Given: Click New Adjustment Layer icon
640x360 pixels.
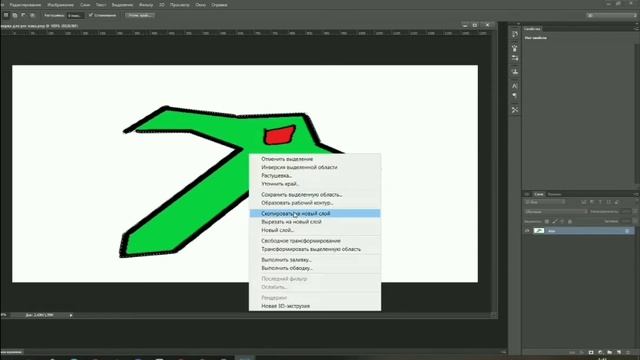Looking at the screenshot, I should pos(600,353).
